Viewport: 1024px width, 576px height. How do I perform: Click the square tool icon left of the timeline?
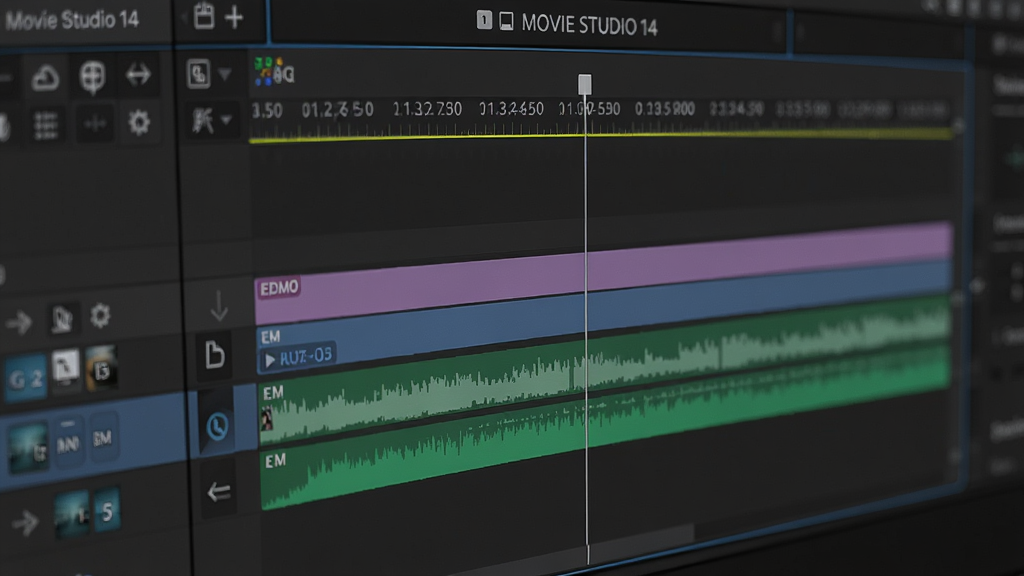pos(199,74)
